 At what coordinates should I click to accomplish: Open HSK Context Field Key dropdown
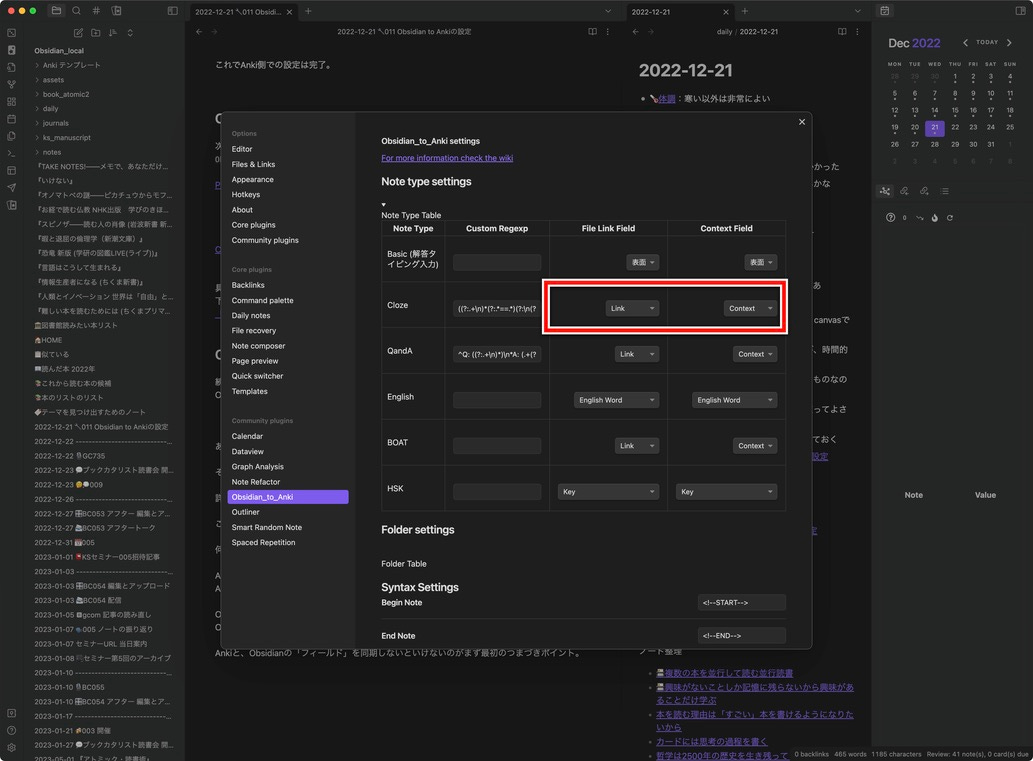point(726,492)
